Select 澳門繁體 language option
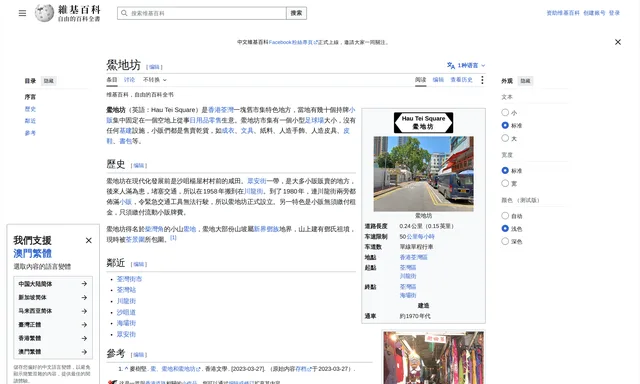The height and width of the screenshot is (384, 640). (53, 352)
